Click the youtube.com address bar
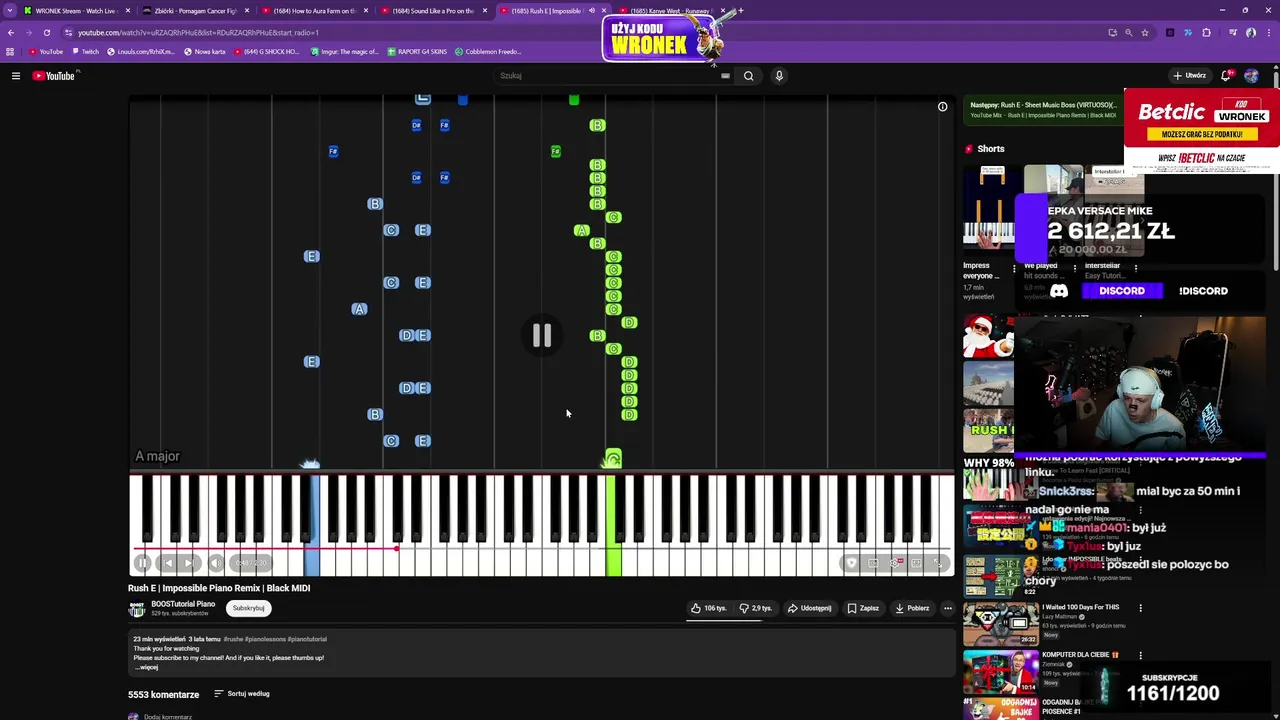 click(580, 32)
